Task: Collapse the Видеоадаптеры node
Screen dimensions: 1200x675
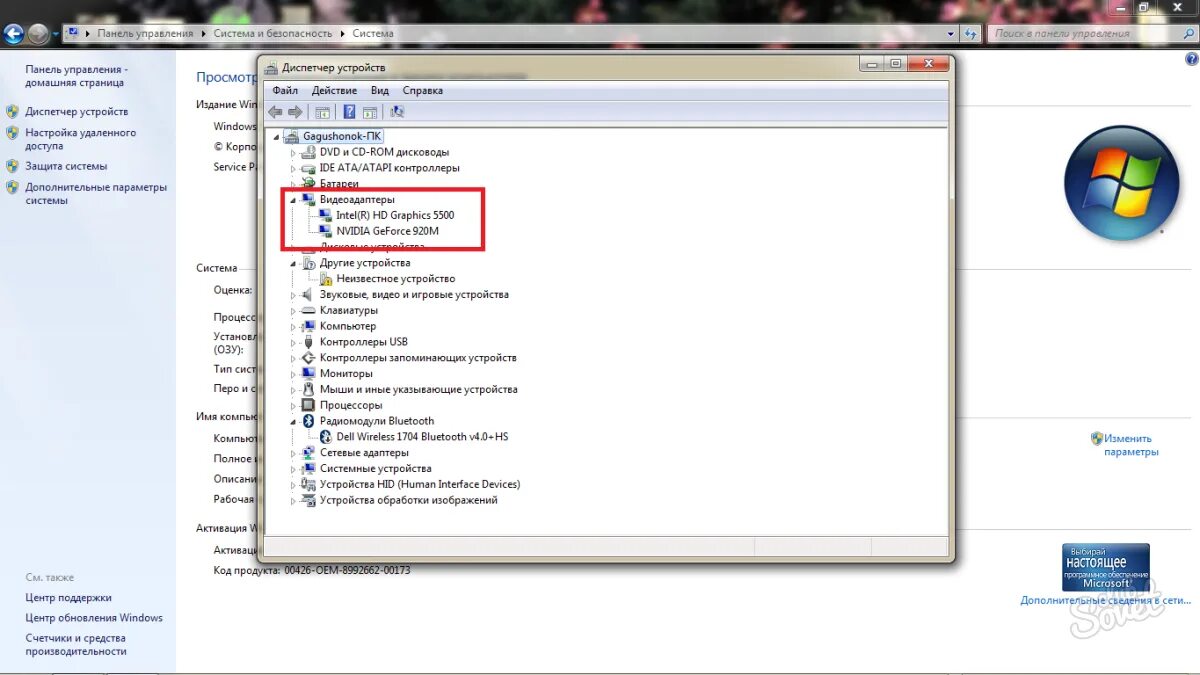Action: coord(294,200)
